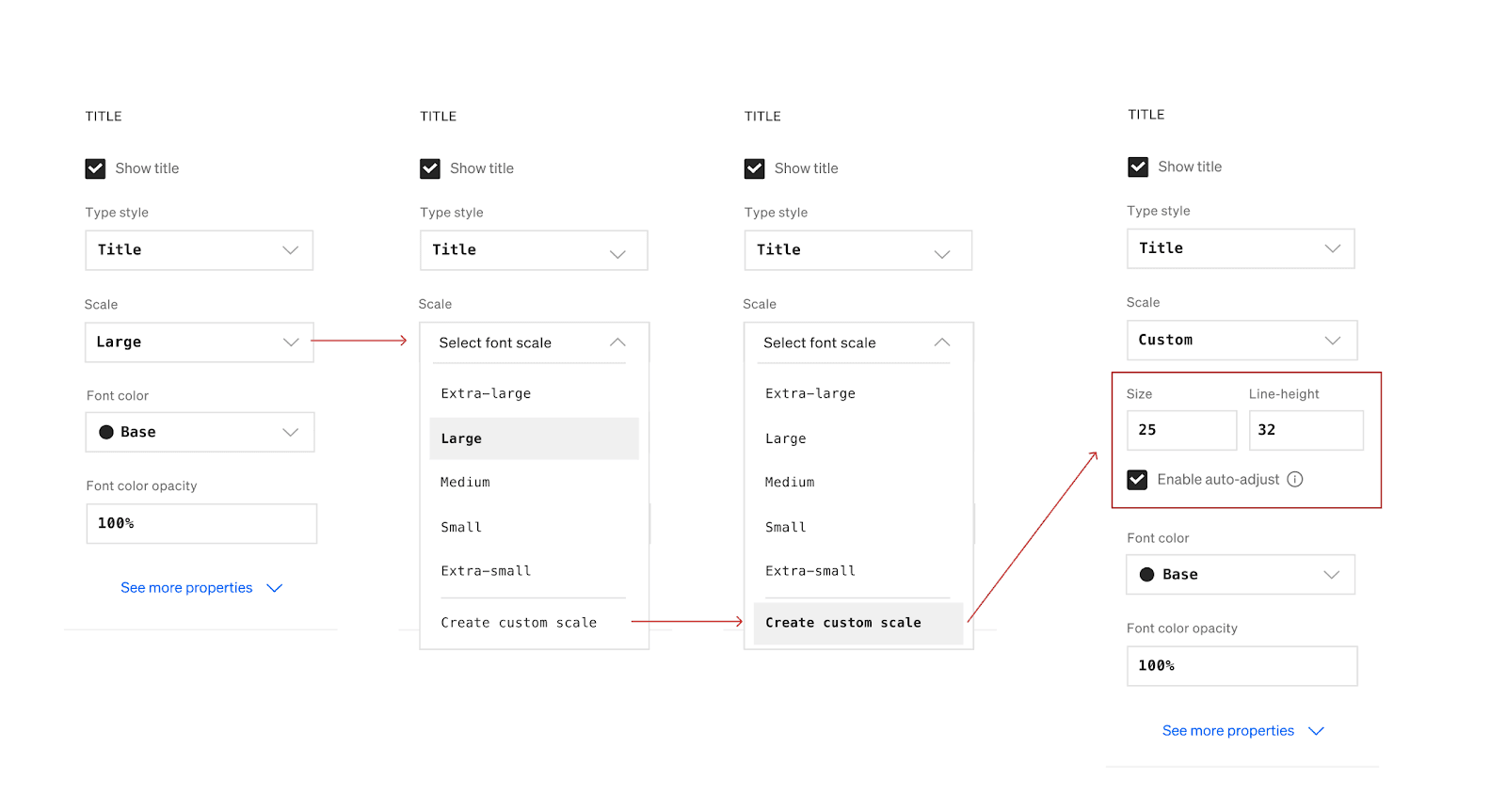
Task: Click chevron arrow on the Large scale dropdown
Action: pyautogui.click(x=291, y=342)
